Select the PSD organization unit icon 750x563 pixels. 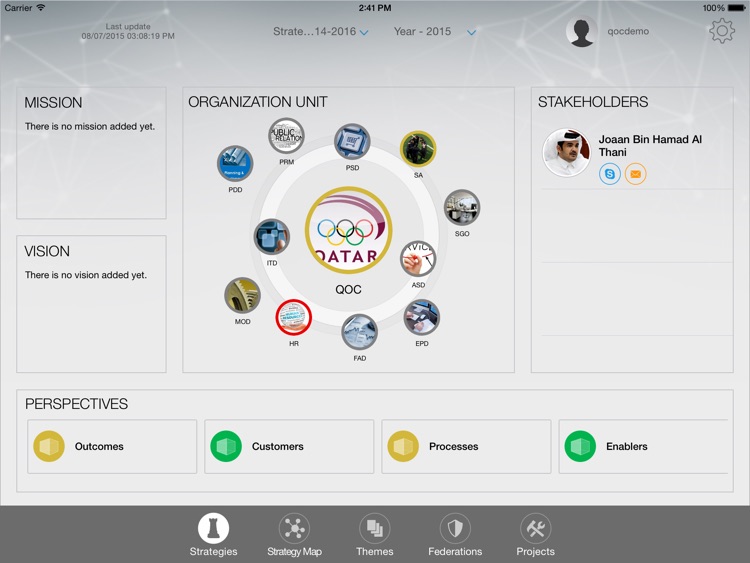pyautogui.click(x=352, y=142)
